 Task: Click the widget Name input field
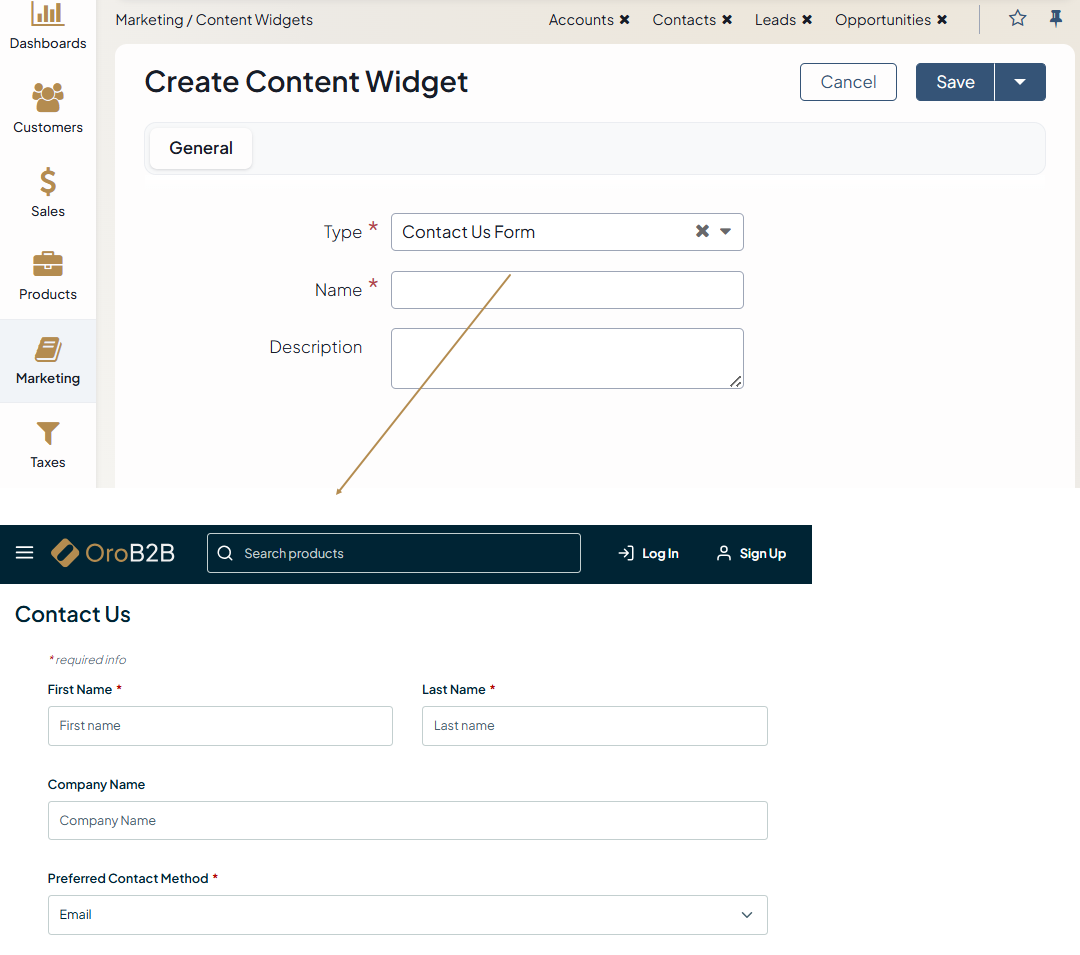[567, 290]
